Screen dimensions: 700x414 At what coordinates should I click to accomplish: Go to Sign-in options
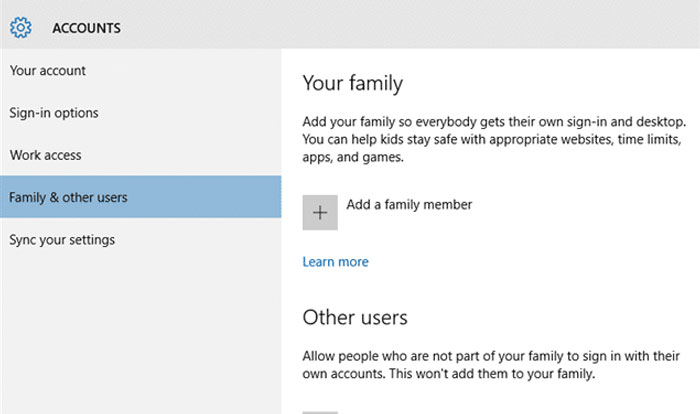click(x=54, y=113)
